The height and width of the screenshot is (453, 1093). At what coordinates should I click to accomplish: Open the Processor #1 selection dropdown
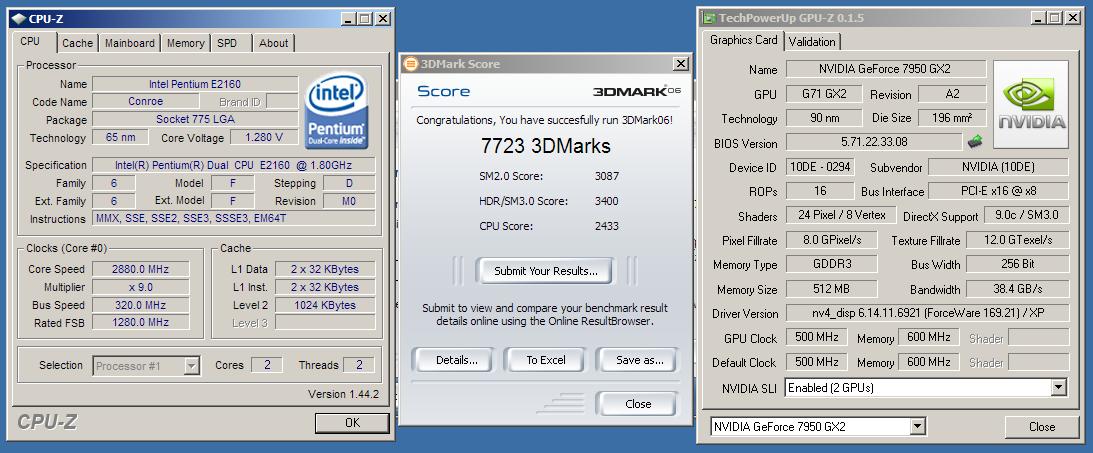coord(146,365)
